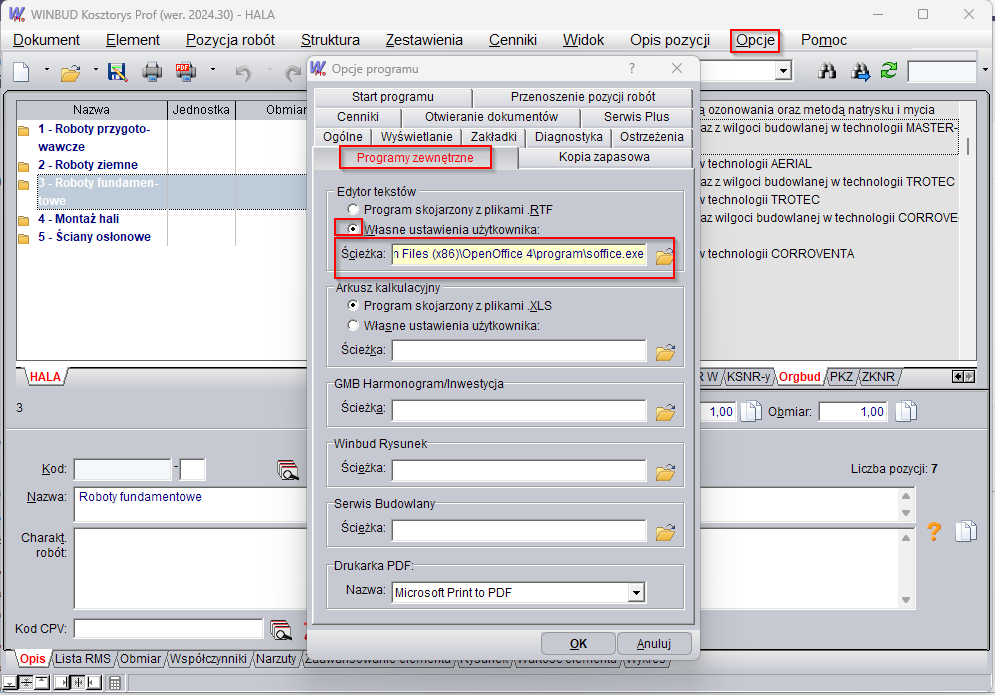This screenshot has width=995, height=695.
Task: Select text editor 'Własne ustawienia użytkownika' radio
Action: coord(353,228)
